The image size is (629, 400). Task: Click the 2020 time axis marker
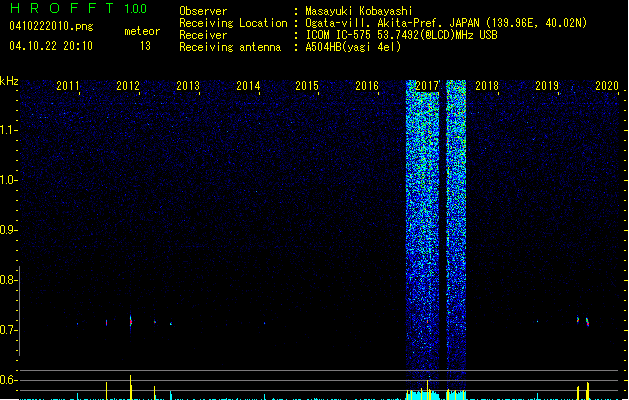(x=607, y=86)
